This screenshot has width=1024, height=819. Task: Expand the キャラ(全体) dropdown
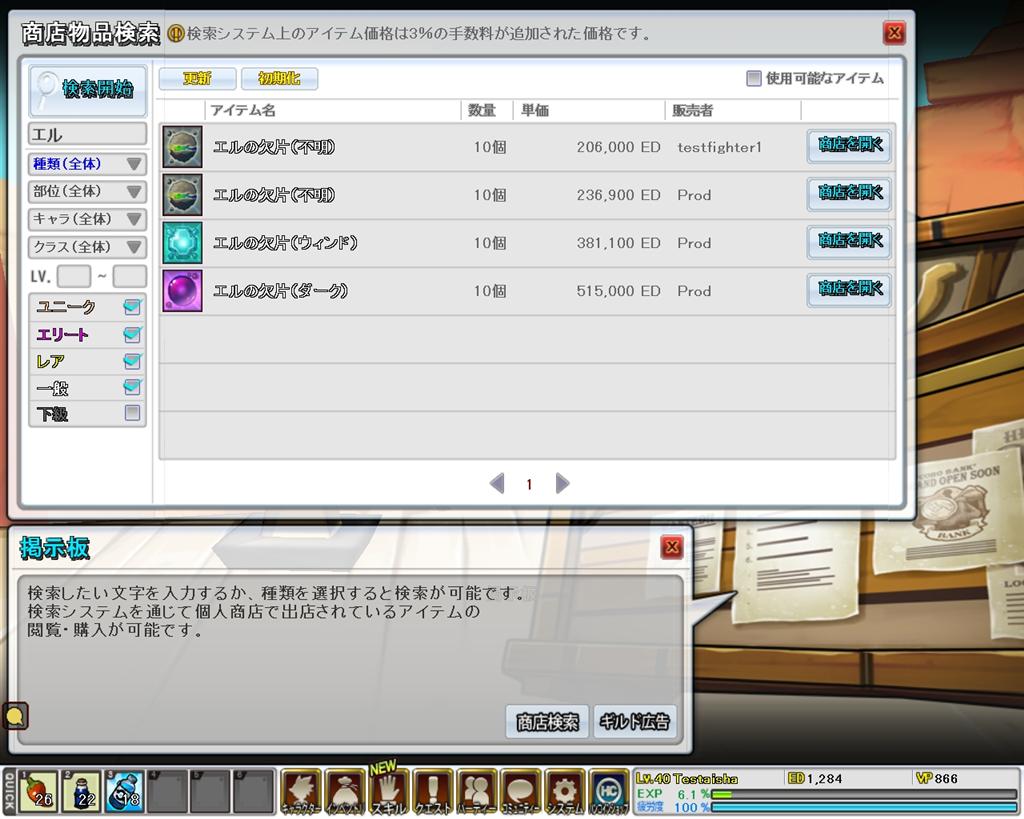click(x=87, y=219)
